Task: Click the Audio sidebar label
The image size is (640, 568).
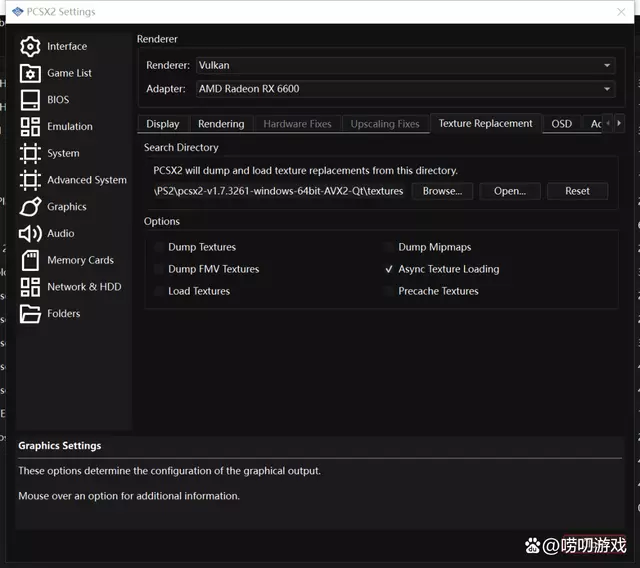Action: coord(61,233)
